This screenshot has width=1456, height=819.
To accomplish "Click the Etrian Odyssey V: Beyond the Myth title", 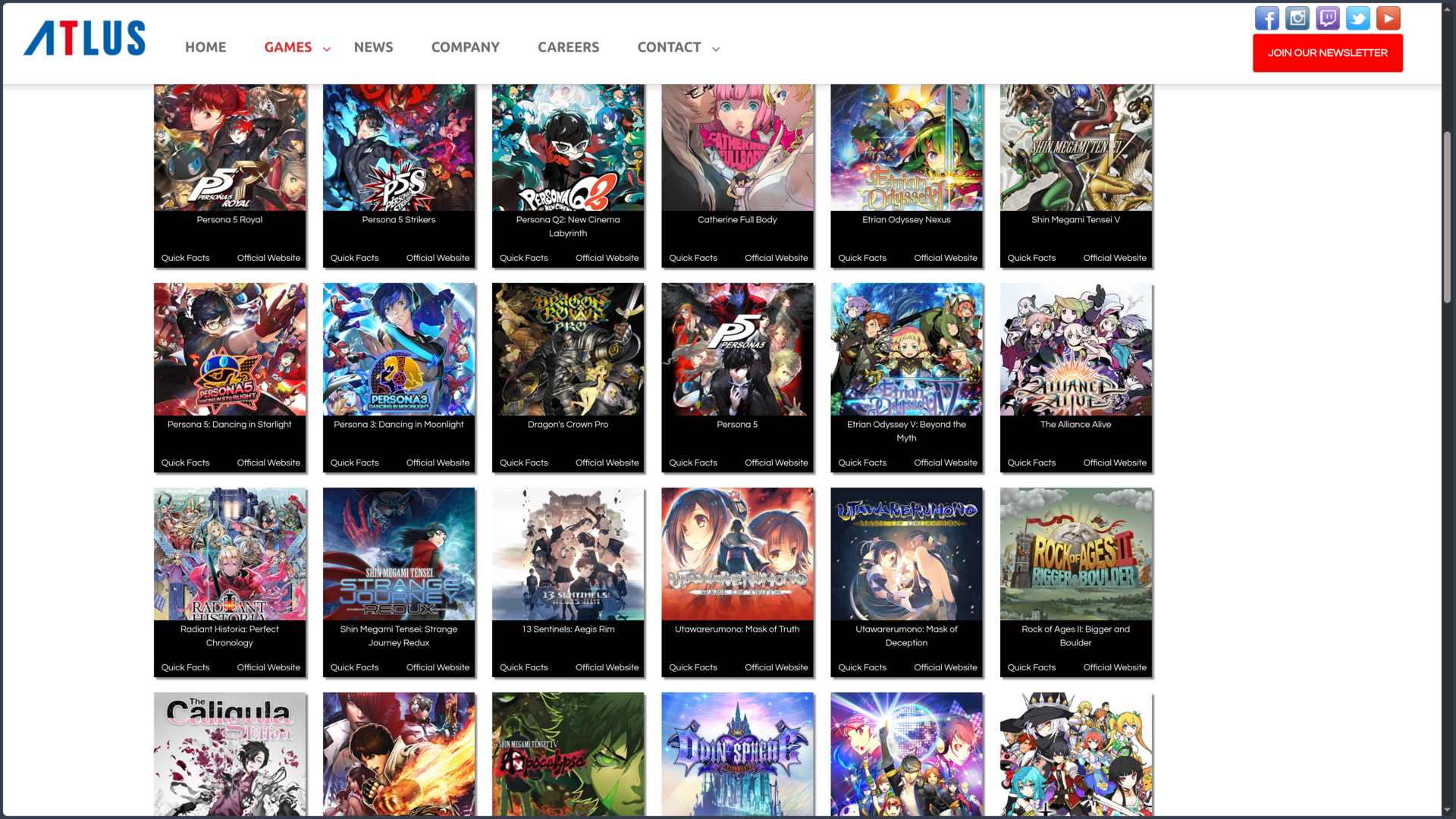I will 906,431.
